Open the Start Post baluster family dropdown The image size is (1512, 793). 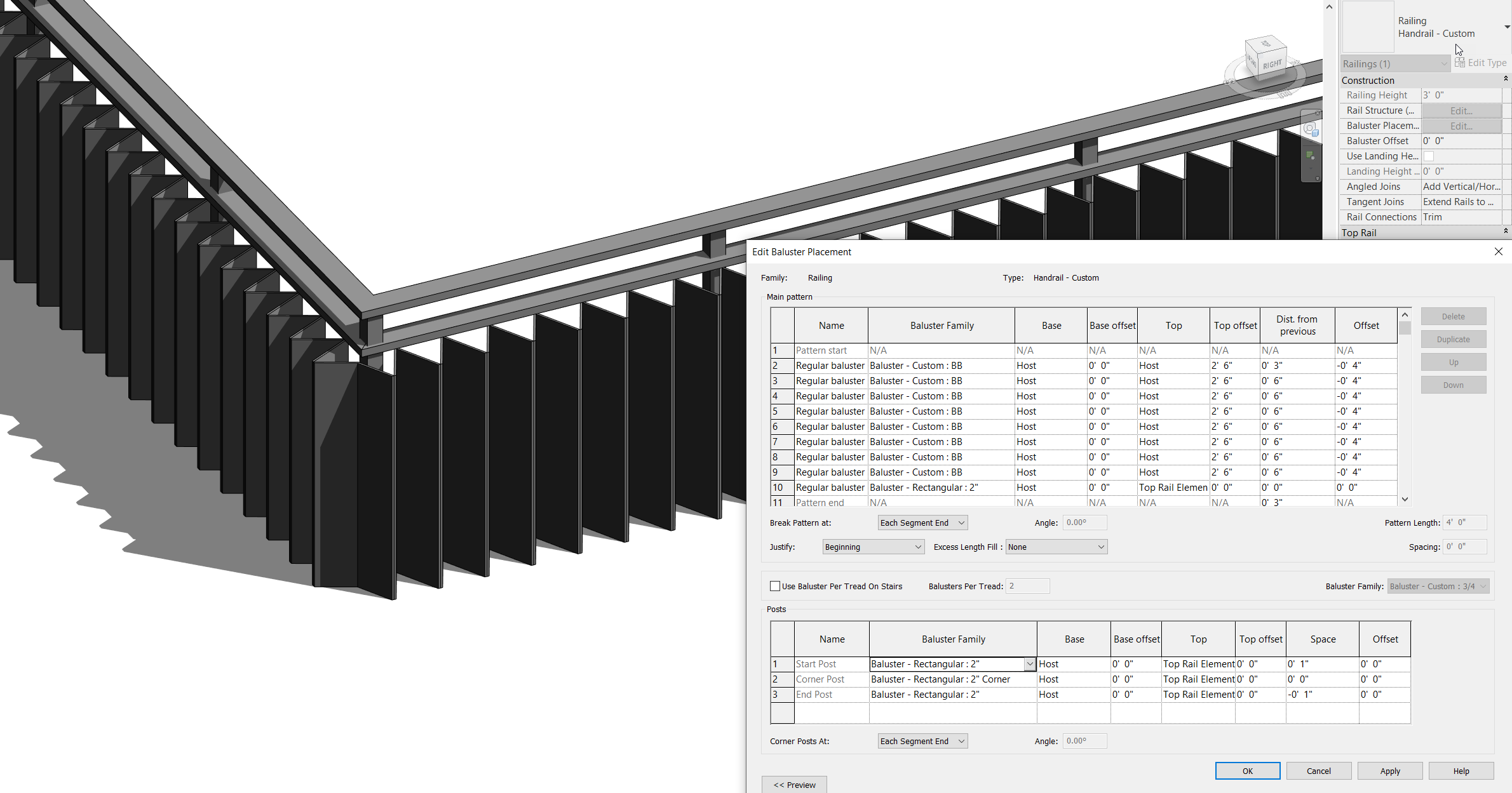[1029, 663]
